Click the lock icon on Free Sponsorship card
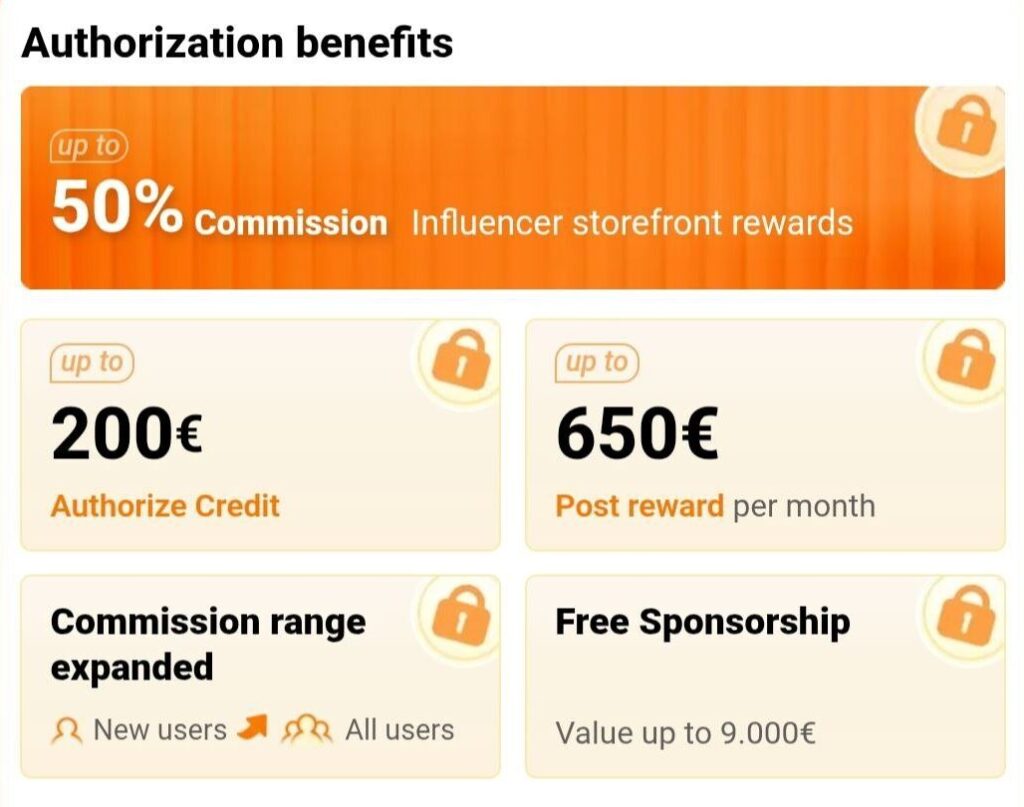 click(967, 615)
